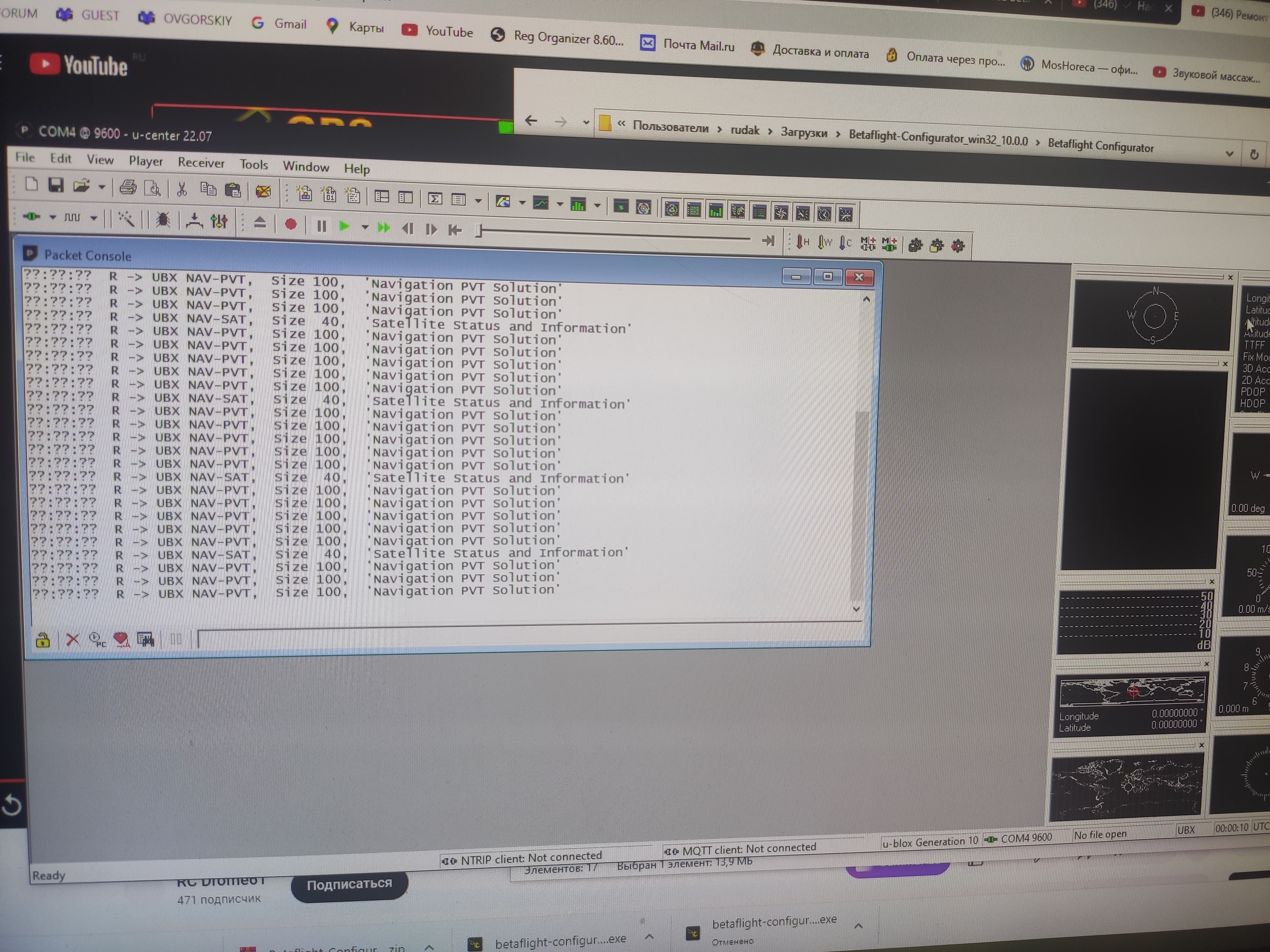
Task: Click the green fast-forward double arrow button
Action: (384, 228)
